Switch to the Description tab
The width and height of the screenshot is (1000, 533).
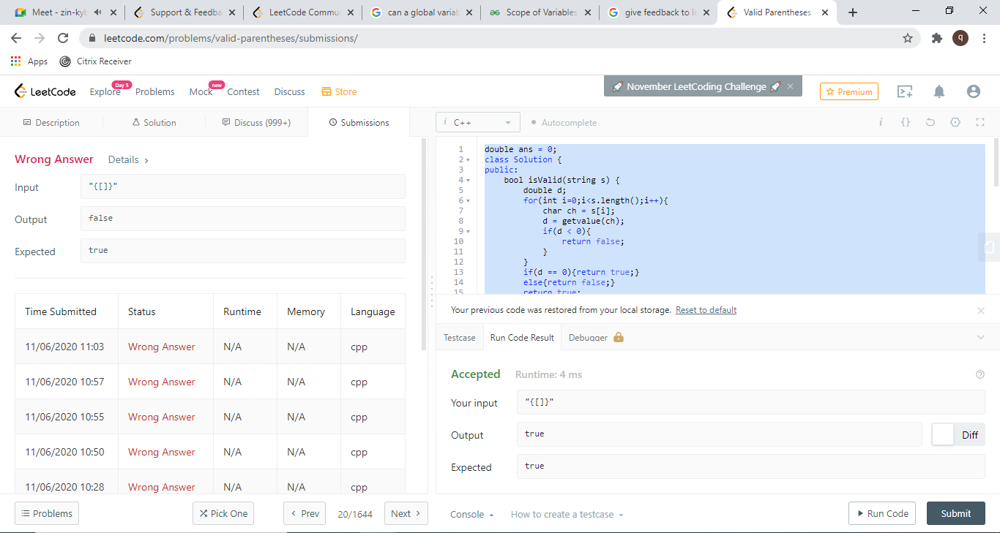[x=51, y=123]
